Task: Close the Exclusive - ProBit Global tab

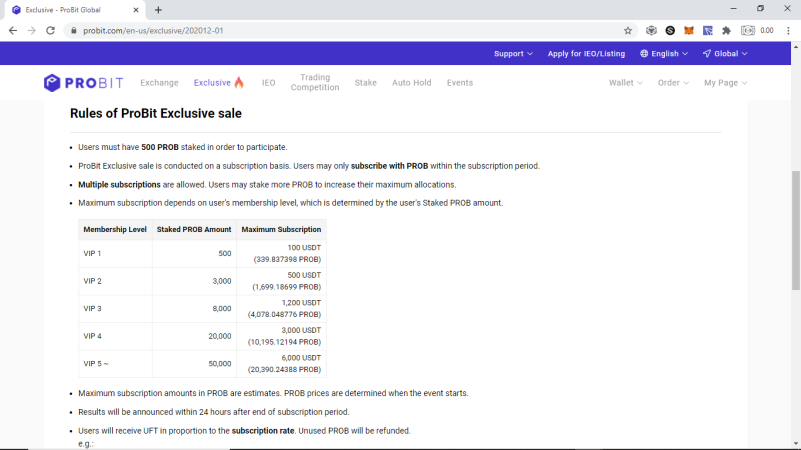Action: (x=136, y=10)
